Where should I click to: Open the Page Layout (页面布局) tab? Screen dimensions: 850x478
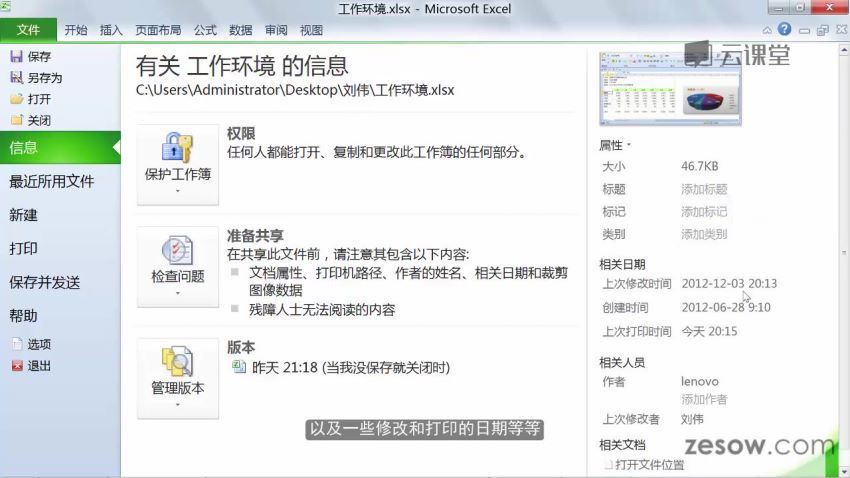(x=158, y=30)
